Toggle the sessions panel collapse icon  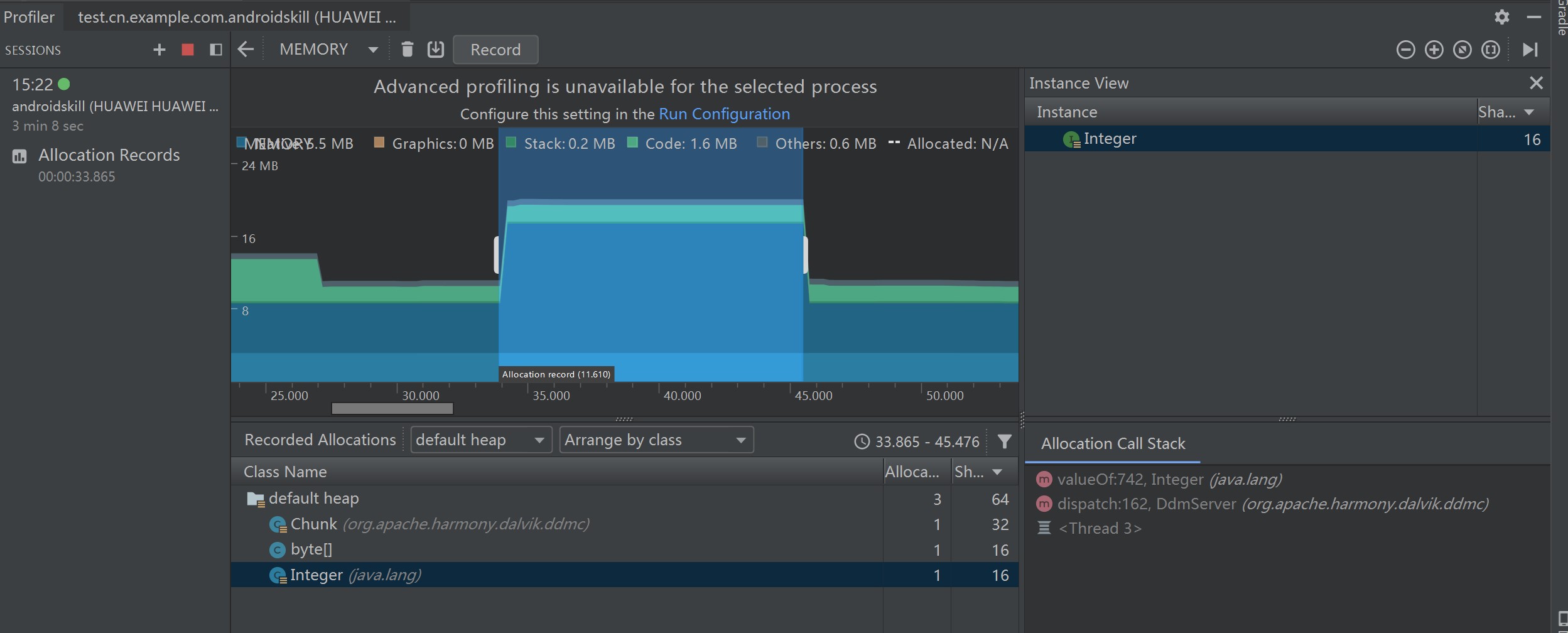215,50
